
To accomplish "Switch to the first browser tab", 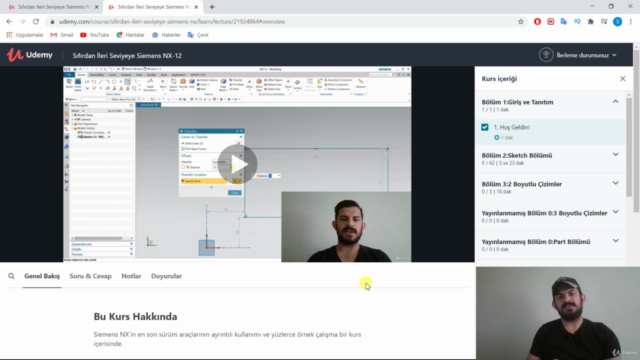I will (52, 7).
